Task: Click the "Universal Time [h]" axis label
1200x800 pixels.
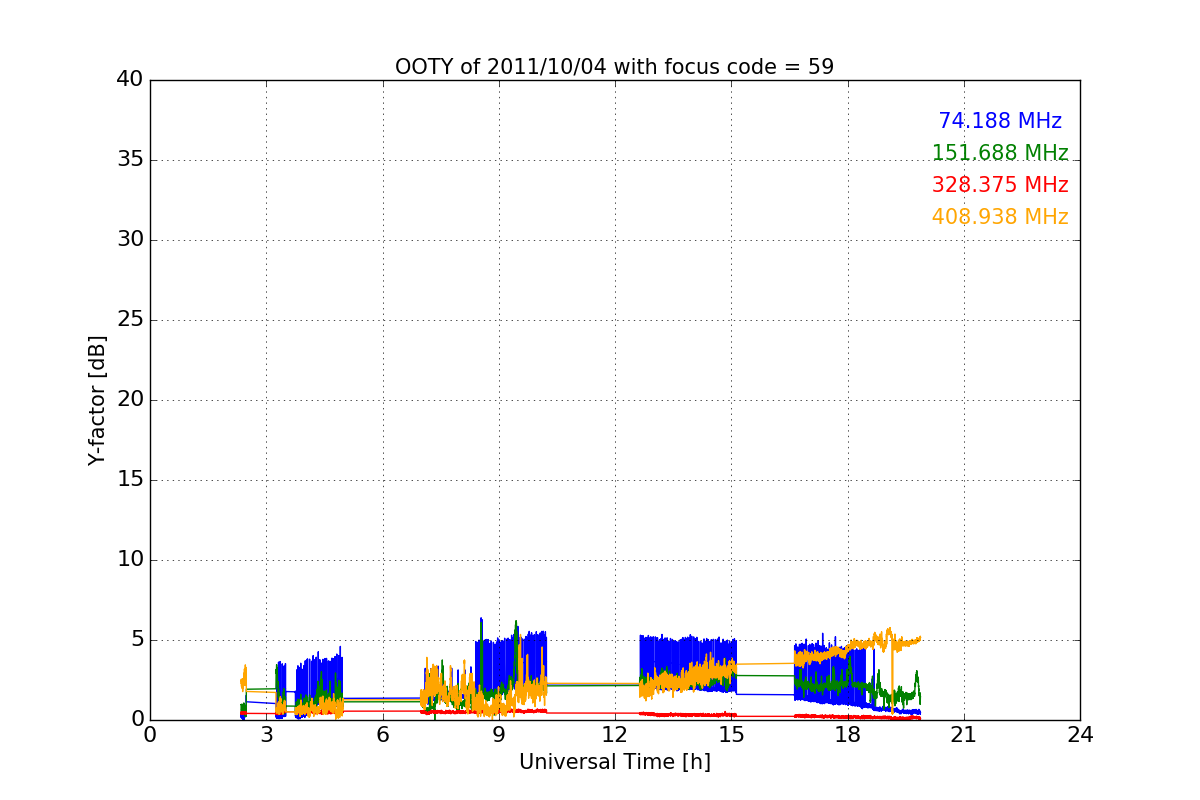Action: tap(615, 762)
